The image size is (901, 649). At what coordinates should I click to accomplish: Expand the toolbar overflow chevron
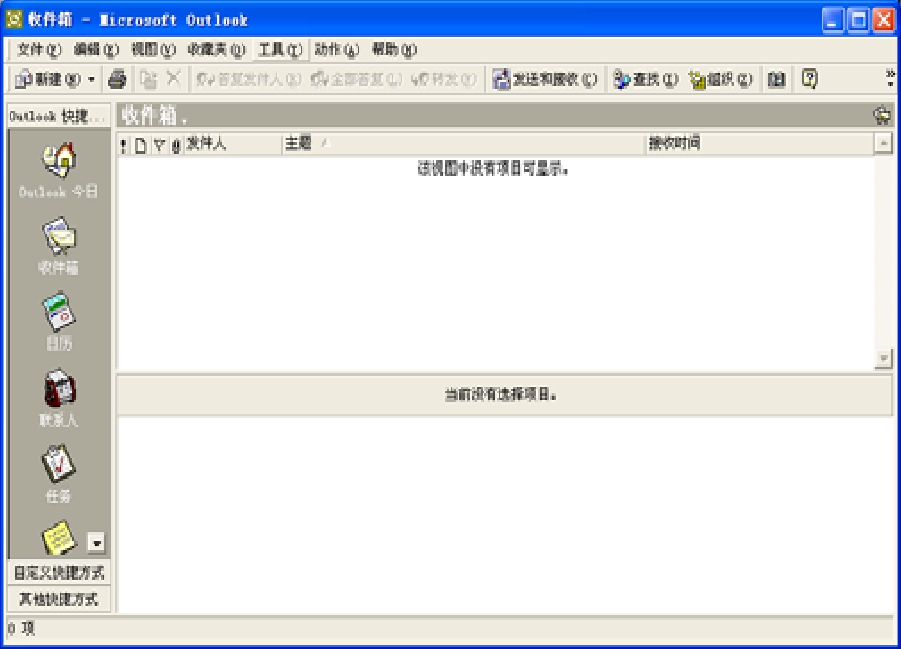coord(890,78)
